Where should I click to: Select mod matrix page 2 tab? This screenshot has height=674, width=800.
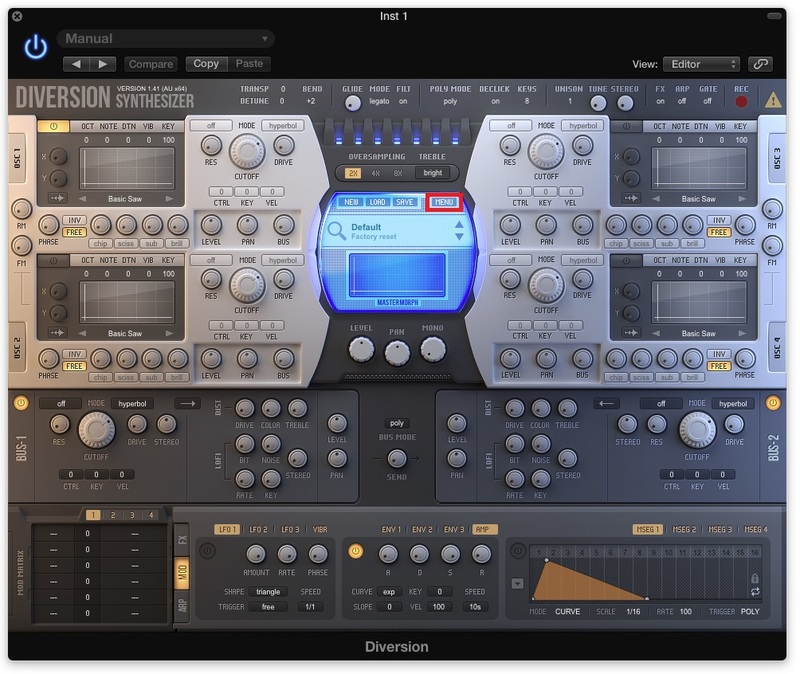[x=113, y=515]
